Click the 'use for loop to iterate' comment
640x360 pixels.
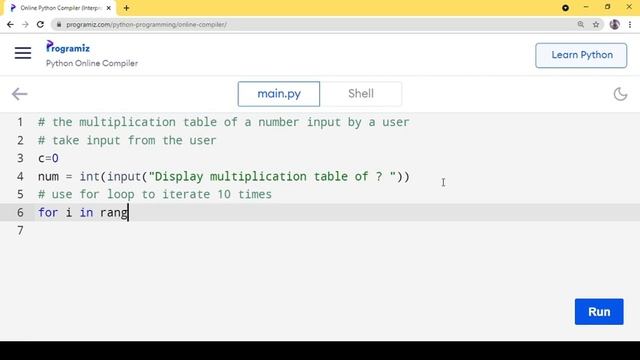coord(155,194)
